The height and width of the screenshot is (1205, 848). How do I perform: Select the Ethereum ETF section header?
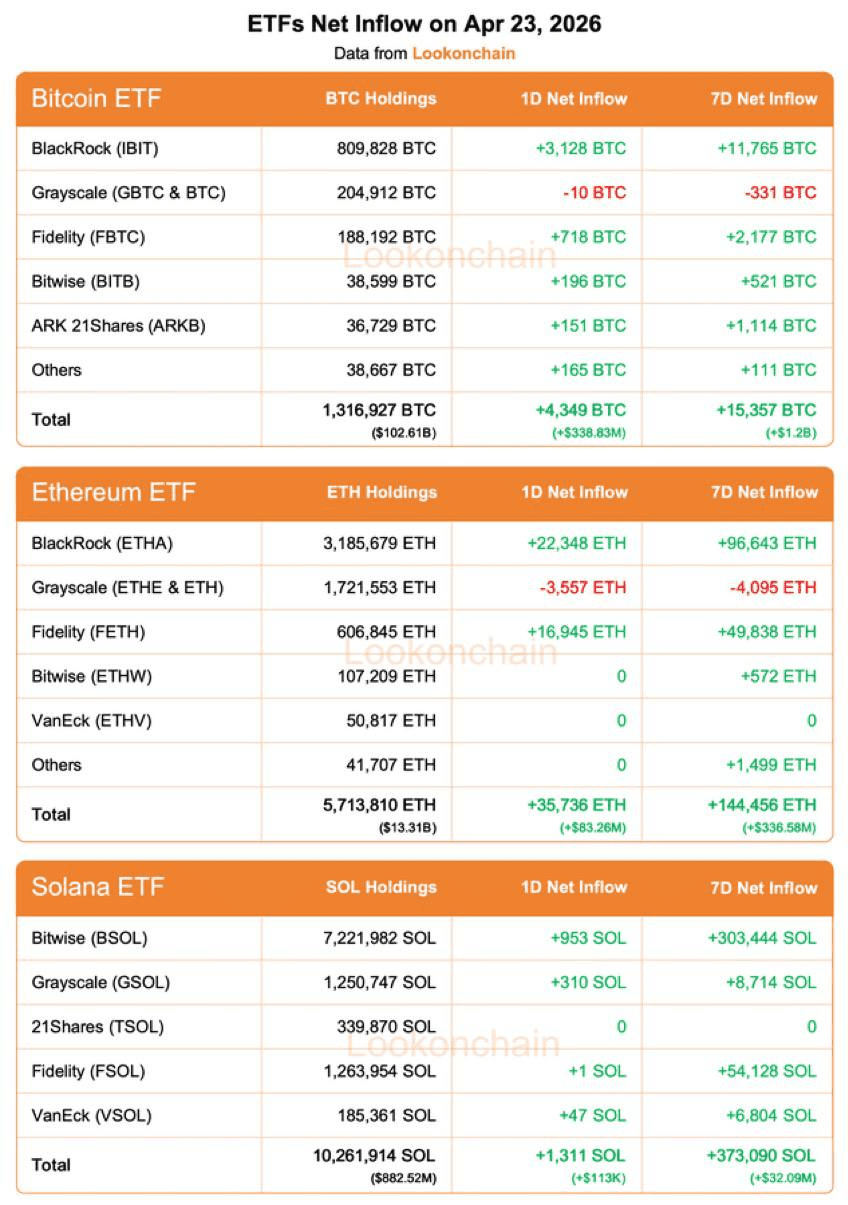[113, 493]
